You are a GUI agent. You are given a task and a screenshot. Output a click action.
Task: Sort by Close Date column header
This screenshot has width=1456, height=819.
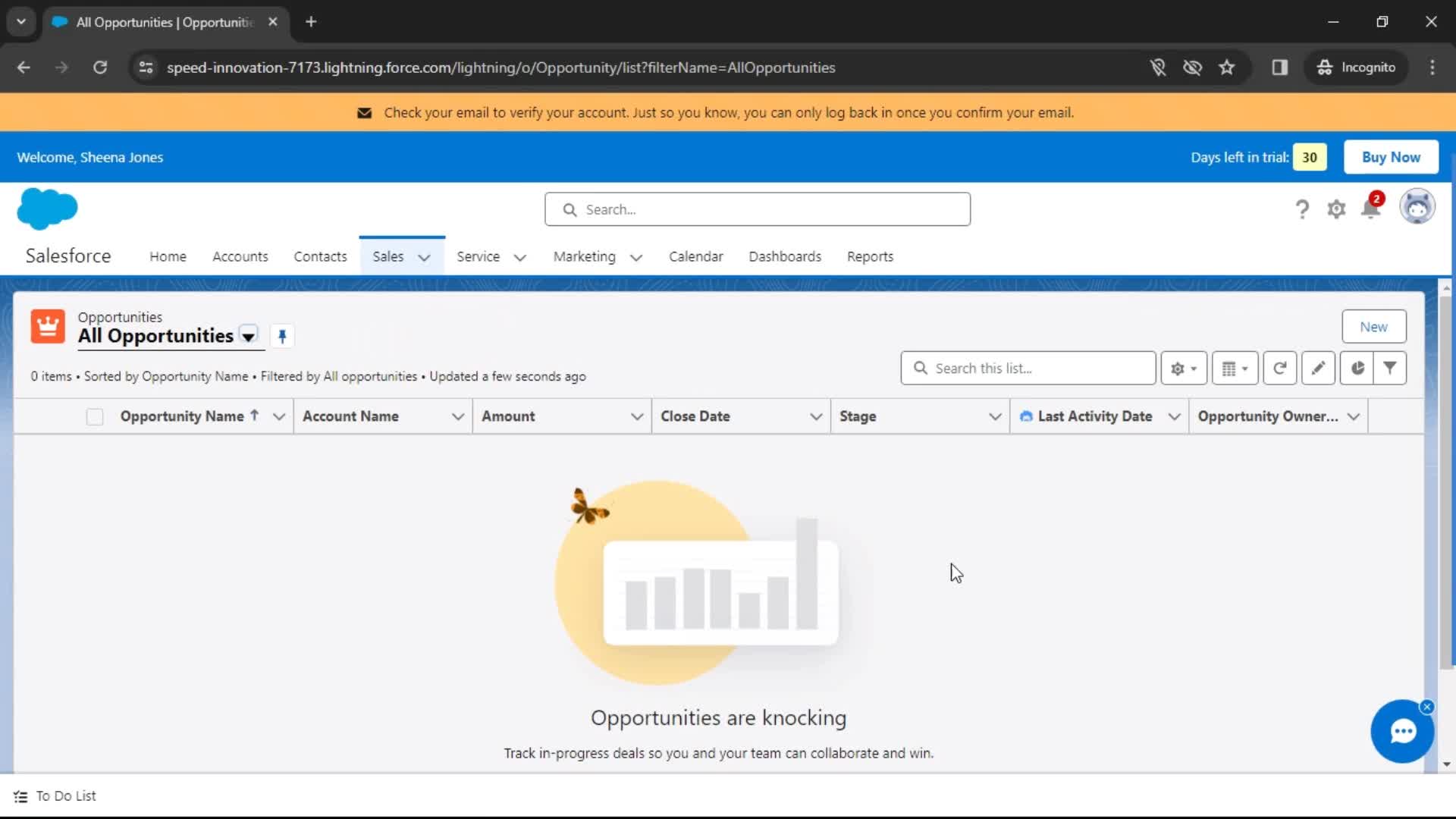(695, 416)
